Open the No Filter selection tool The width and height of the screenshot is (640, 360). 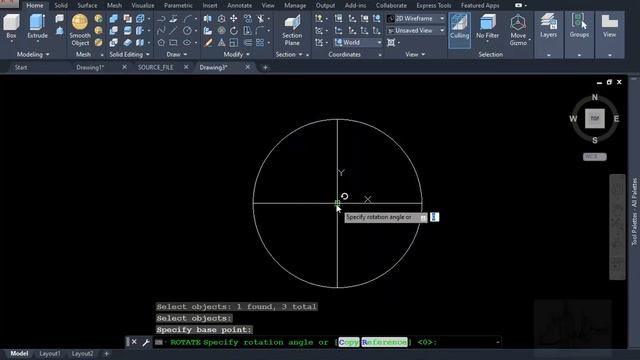(487, 28)
